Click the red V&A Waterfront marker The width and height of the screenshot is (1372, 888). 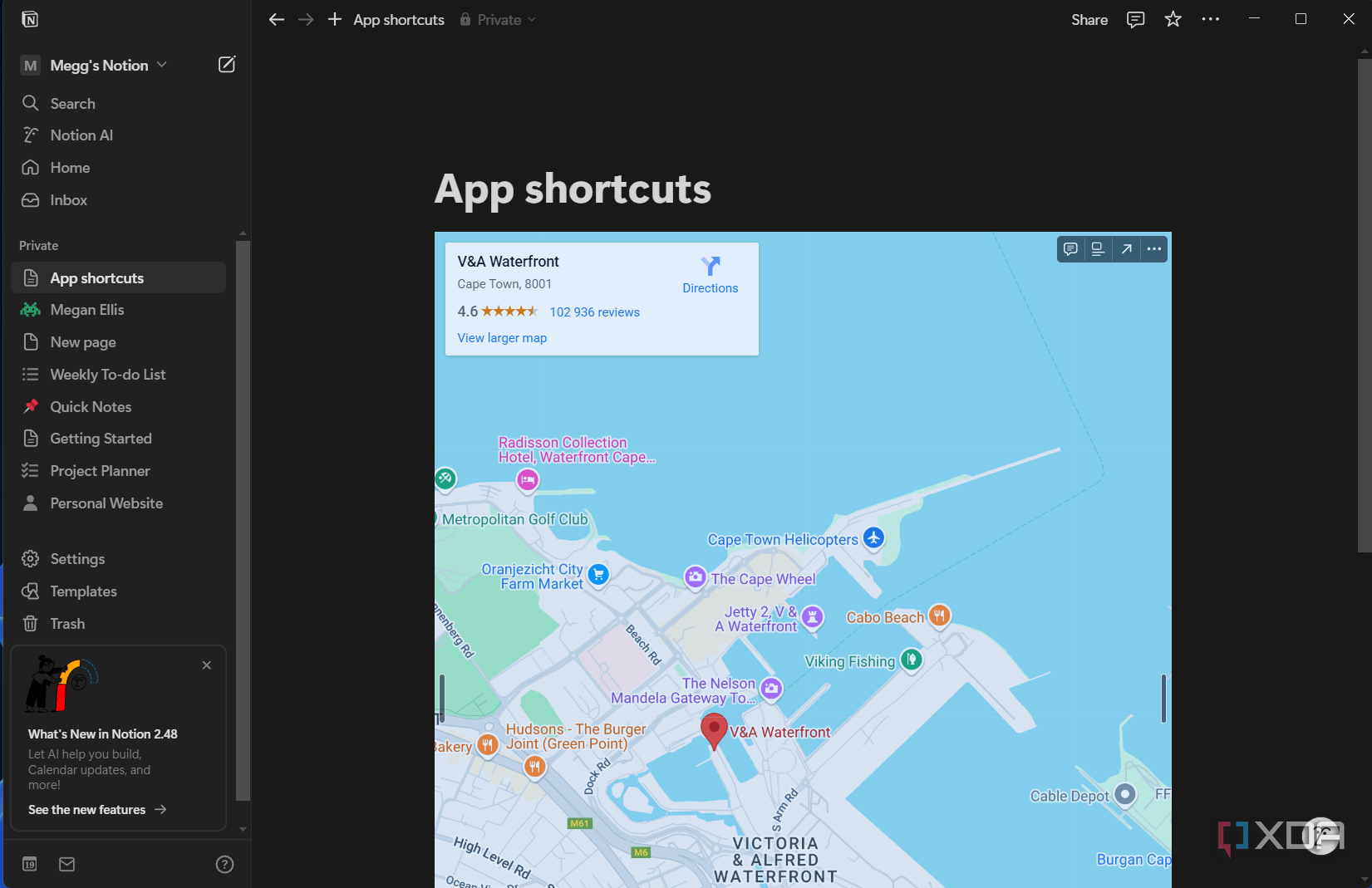click(714, 731)
